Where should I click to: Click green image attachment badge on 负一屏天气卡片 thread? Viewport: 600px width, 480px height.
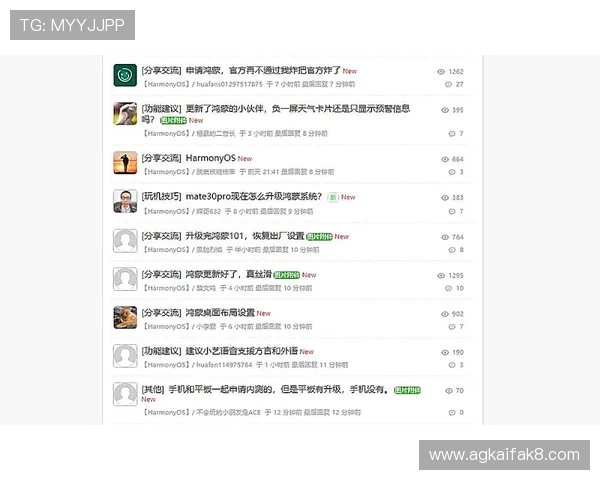(x=173, y=121)
